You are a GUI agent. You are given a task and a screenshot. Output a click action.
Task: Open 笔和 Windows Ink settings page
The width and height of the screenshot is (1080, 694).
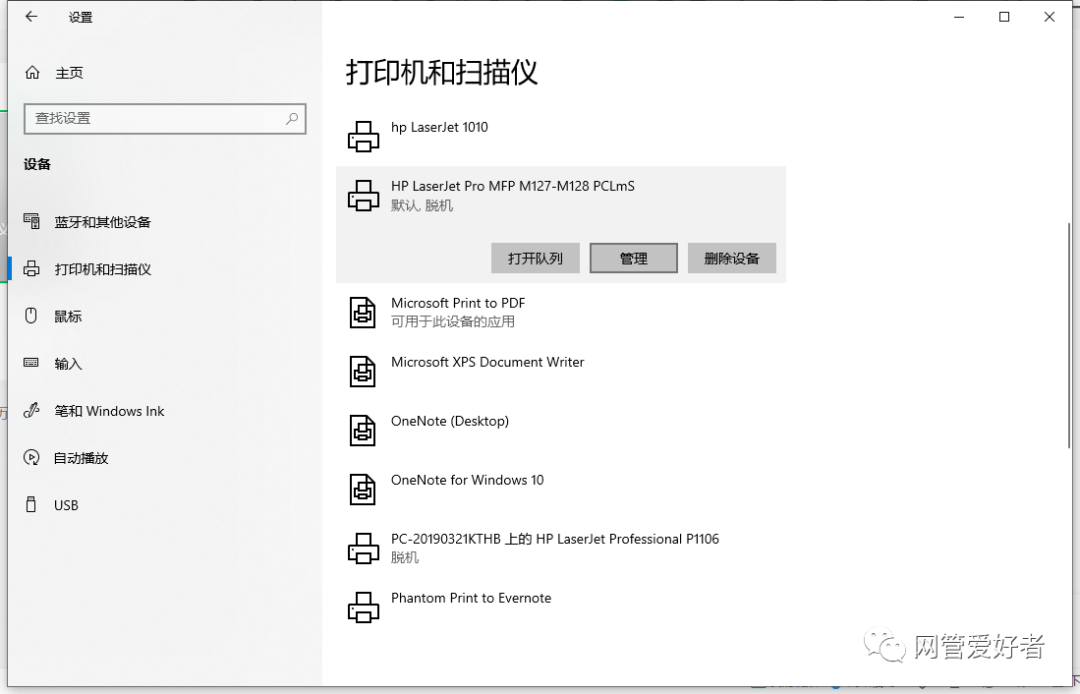tap(110, 411)
